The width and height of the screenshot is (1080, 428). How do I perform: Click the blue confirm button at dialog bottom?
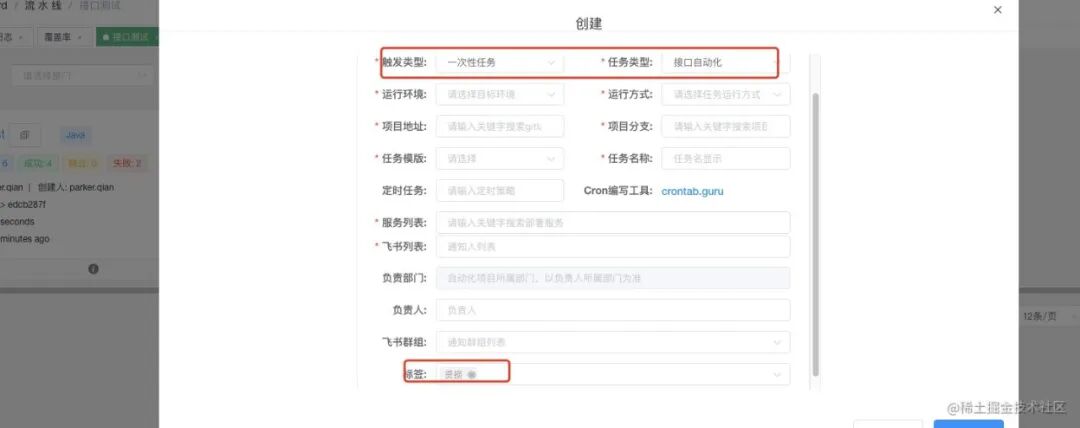pos(968,424)
